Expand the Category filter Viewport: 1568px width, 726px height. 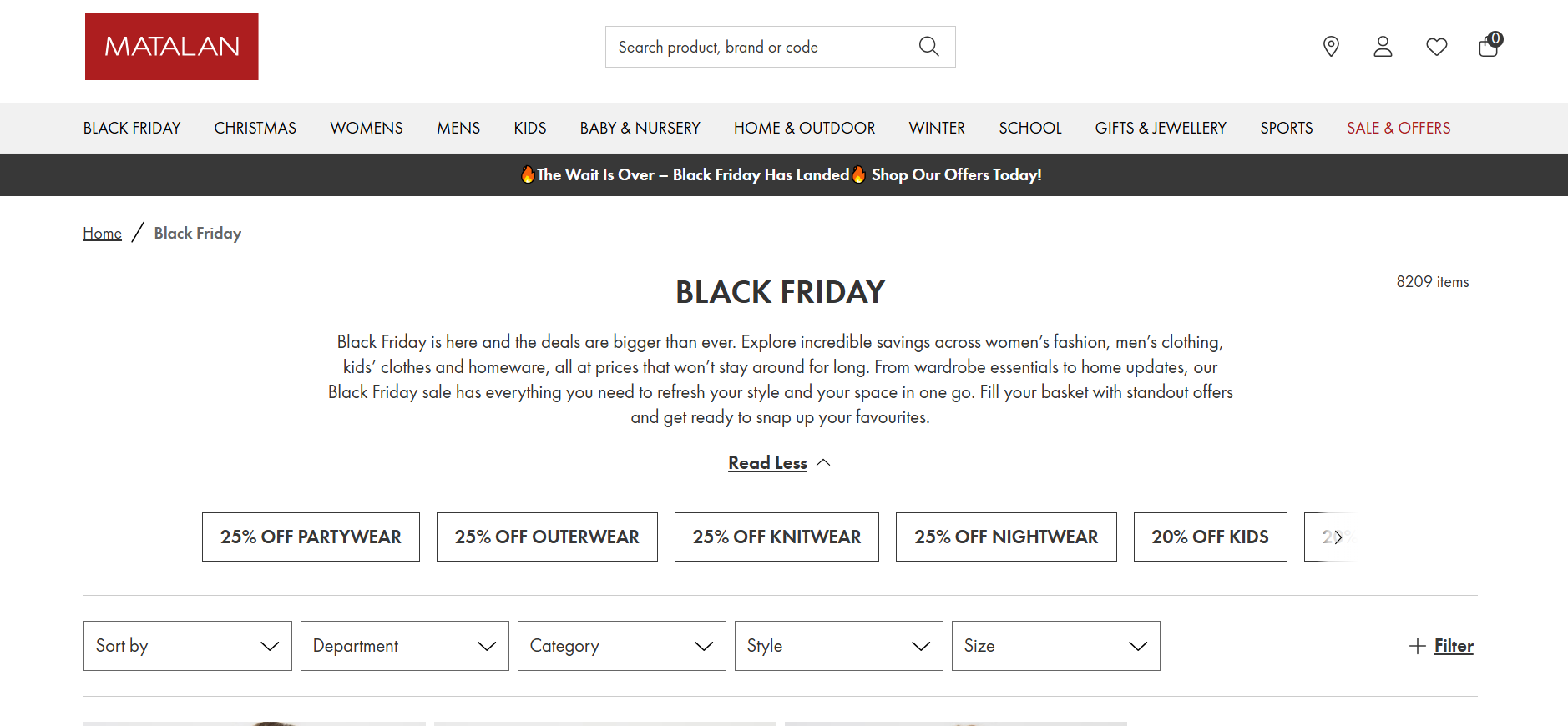pos(621,645)
